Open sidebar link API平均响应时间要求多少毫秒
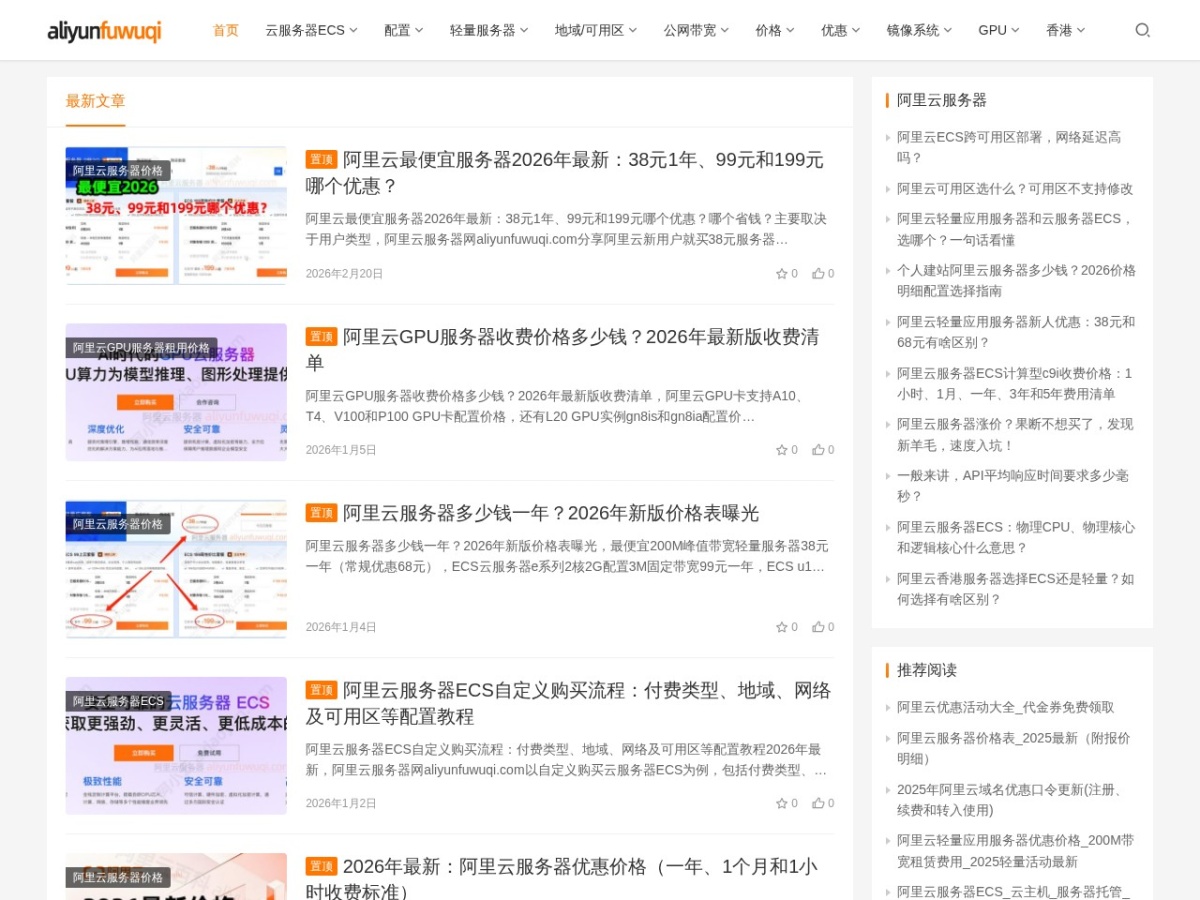Image resolution: width=1200 pixels, height=900 pixels. click(1013, 486)
